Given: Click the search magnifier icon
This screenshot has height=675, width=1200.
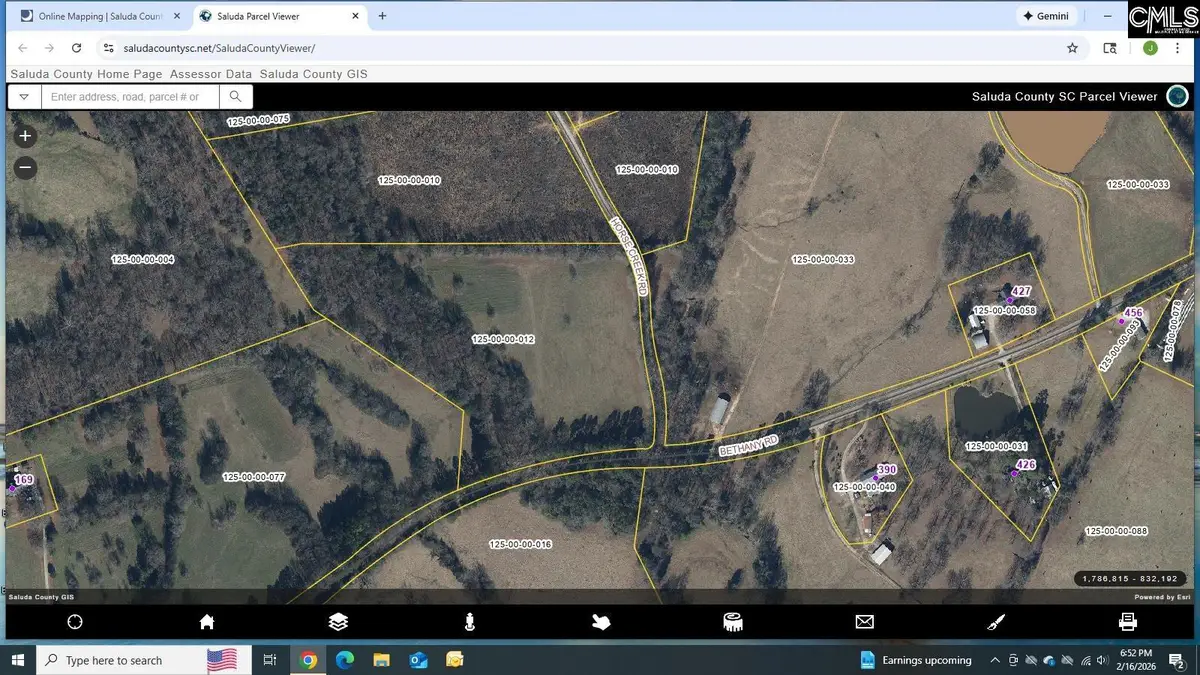Looking at the screenshot, I should tap(235, 96).
